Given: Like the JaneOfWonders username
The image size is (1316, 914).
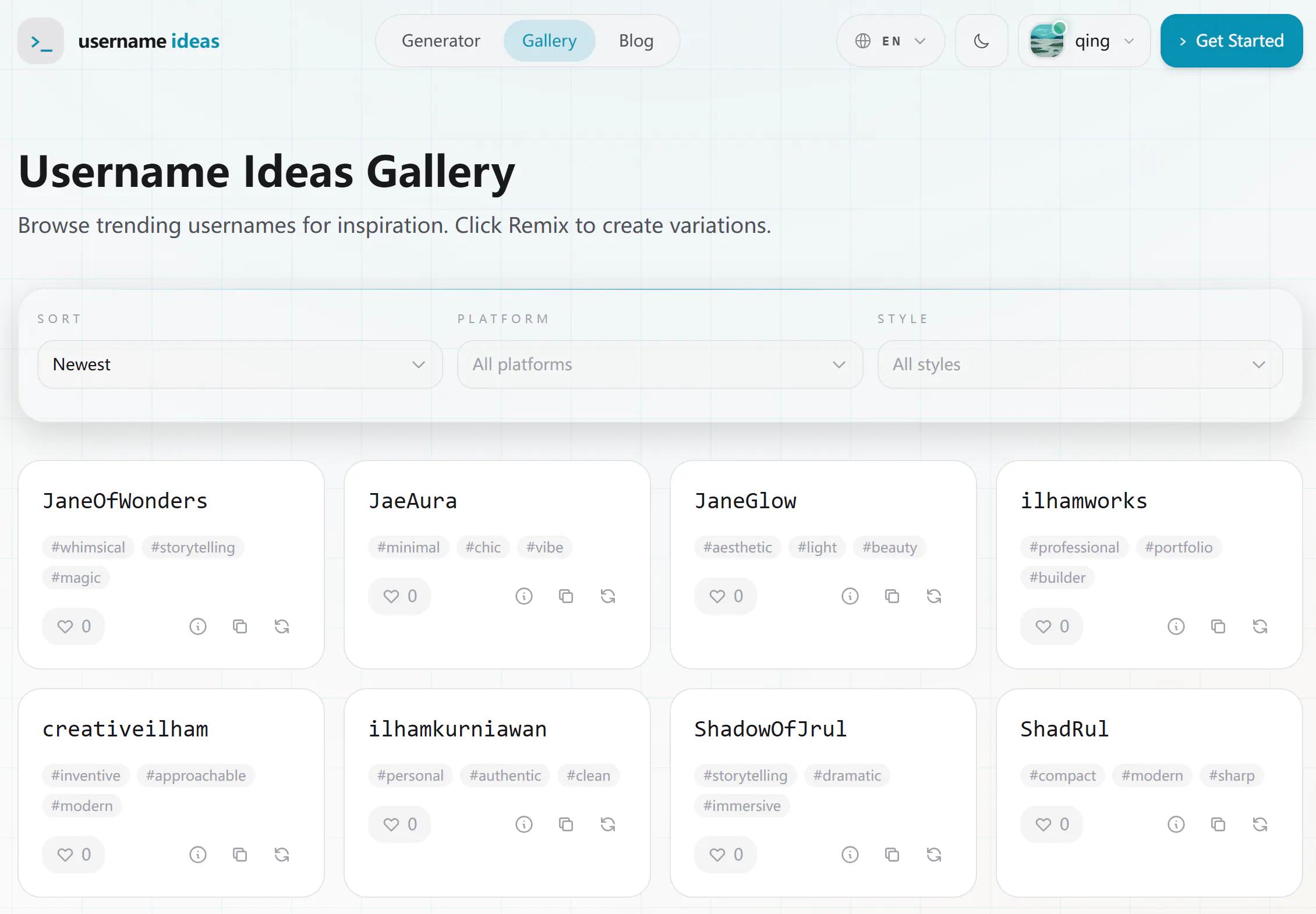Looking at the screenshot, I should tap(73, 626).
